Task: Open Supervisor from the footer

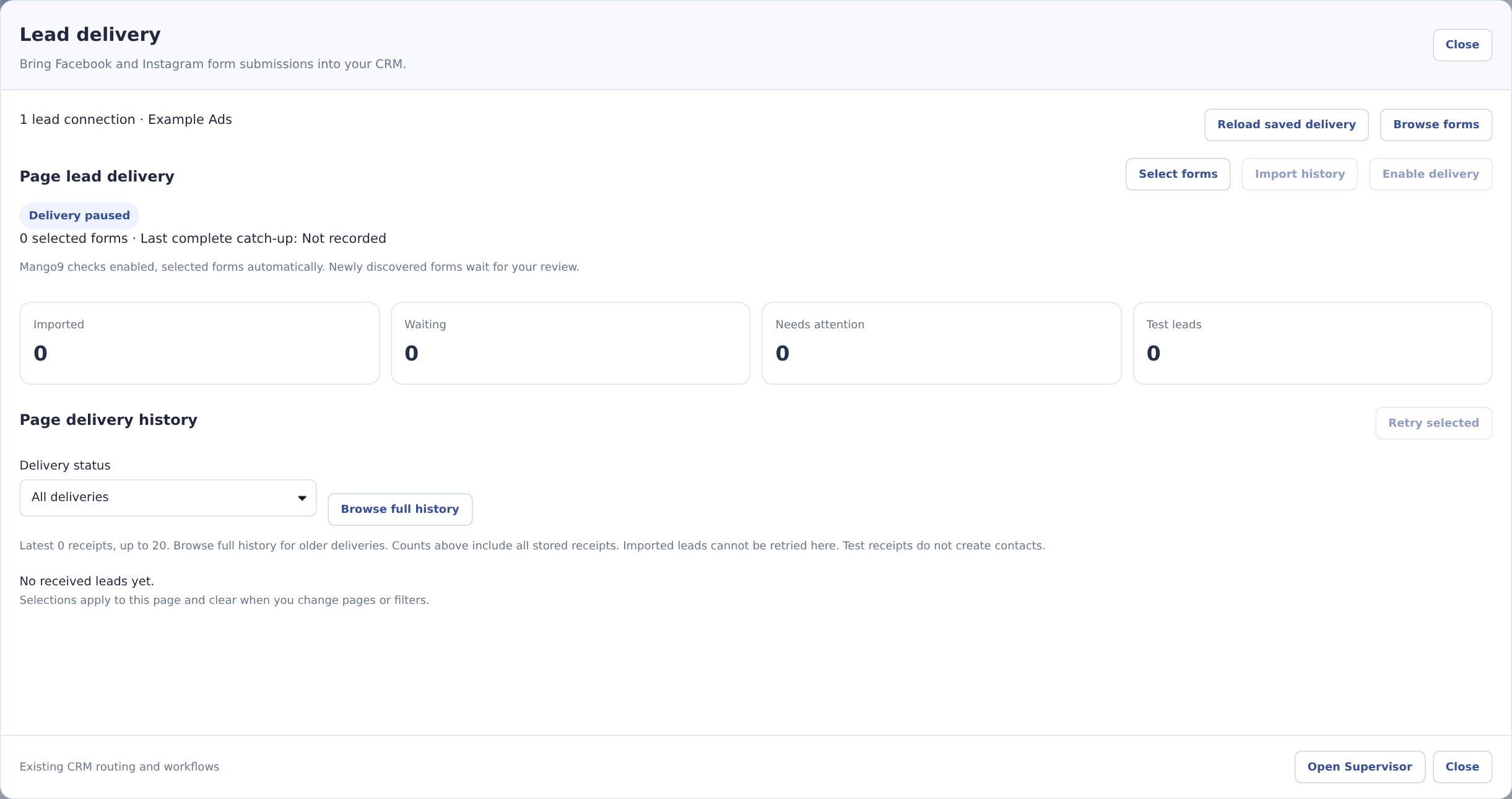Action: (x=1360, y=767)
